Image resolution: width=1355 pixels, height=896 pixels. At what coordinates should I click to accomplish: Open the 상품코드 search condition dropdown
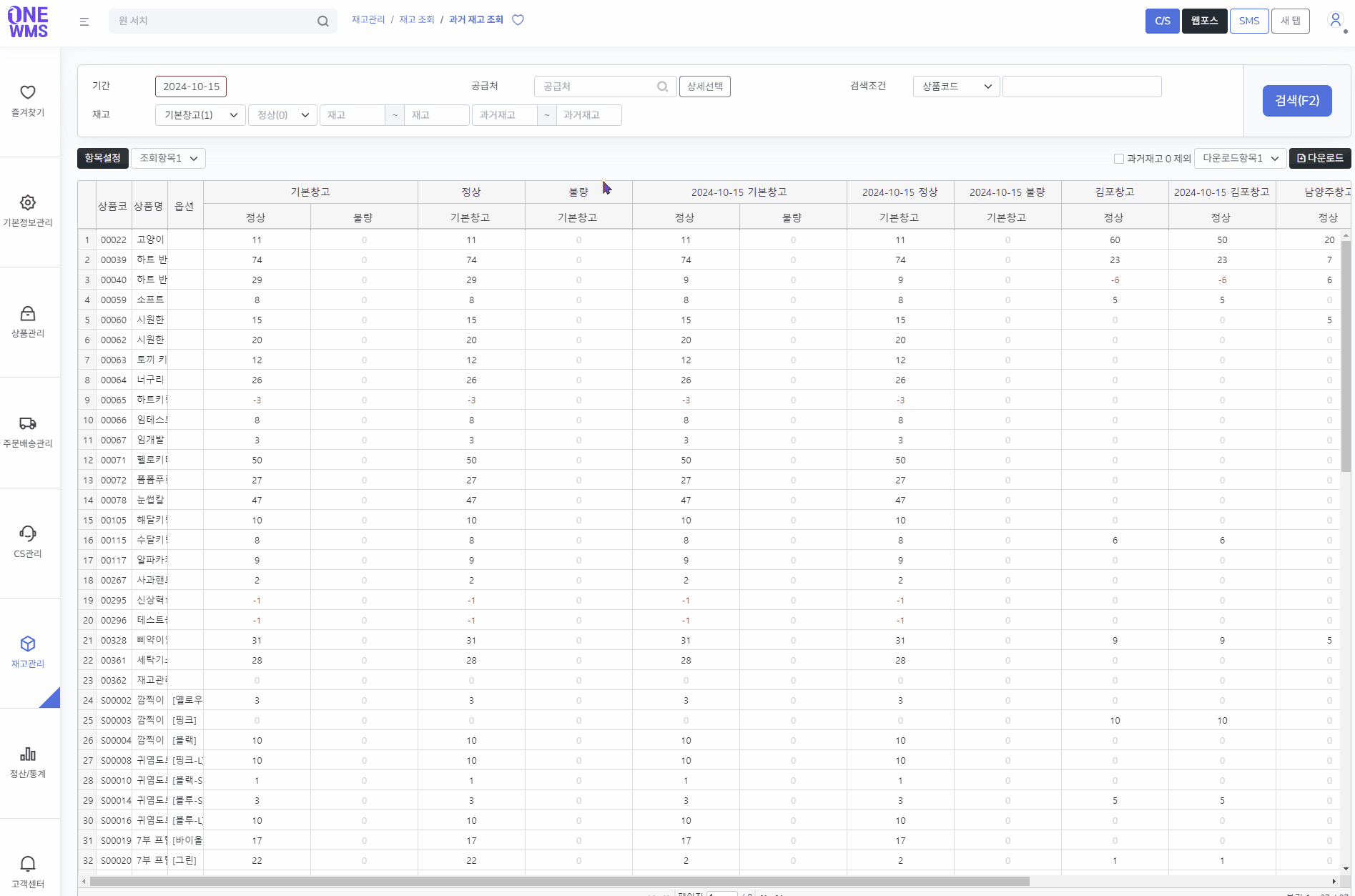pyautogui.click(x=957, y=87)
